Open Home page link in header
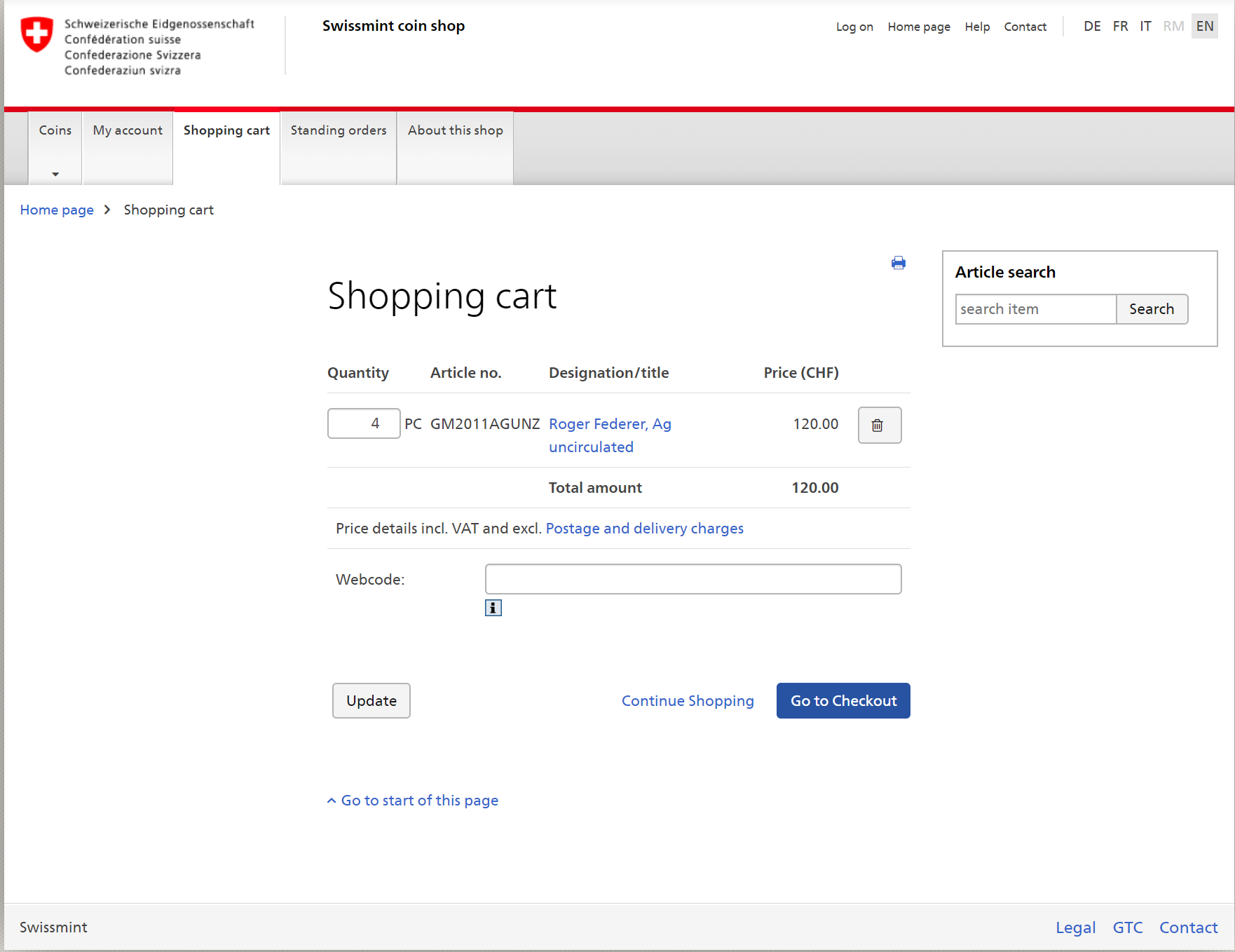 click(919, 27)
